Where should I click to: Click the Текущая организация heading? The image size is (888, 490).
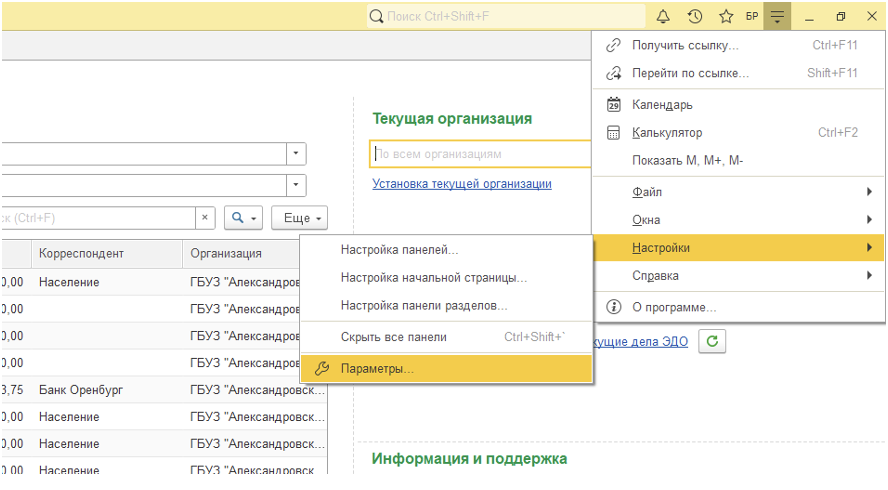452,119
